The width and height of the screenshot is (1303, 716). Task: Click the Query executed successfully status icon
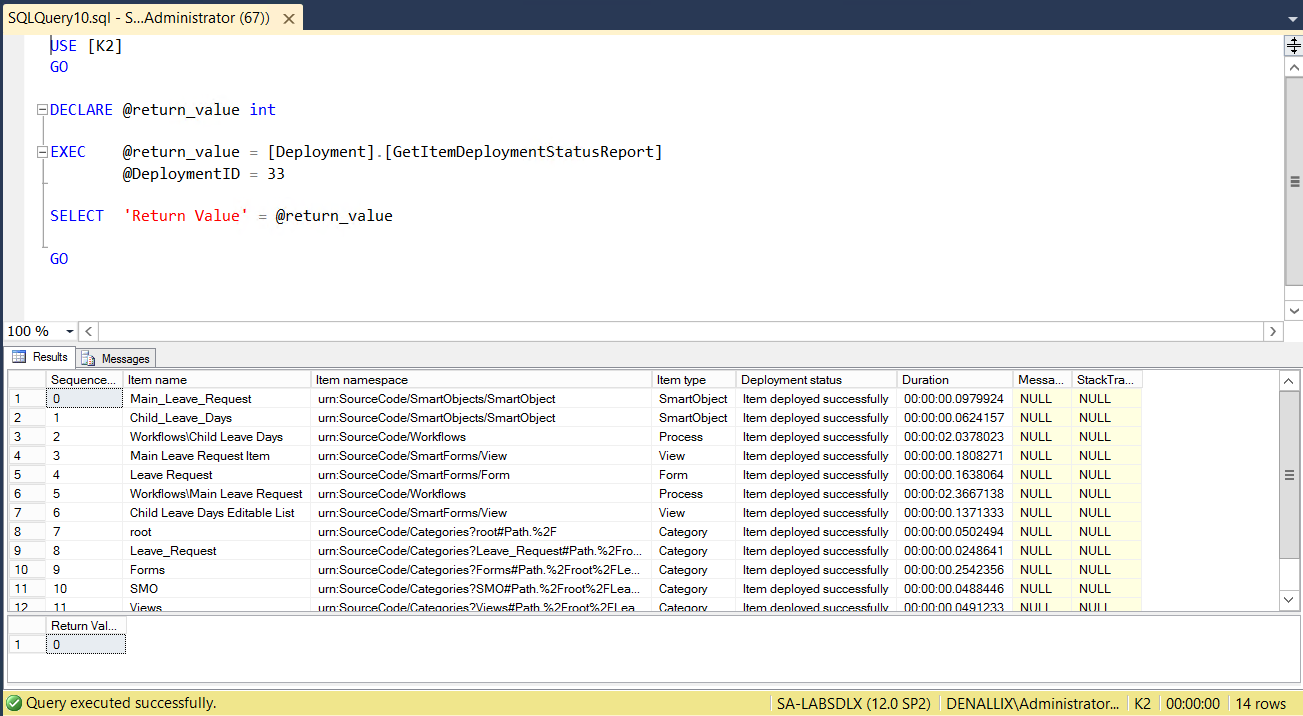click(13, 704)
